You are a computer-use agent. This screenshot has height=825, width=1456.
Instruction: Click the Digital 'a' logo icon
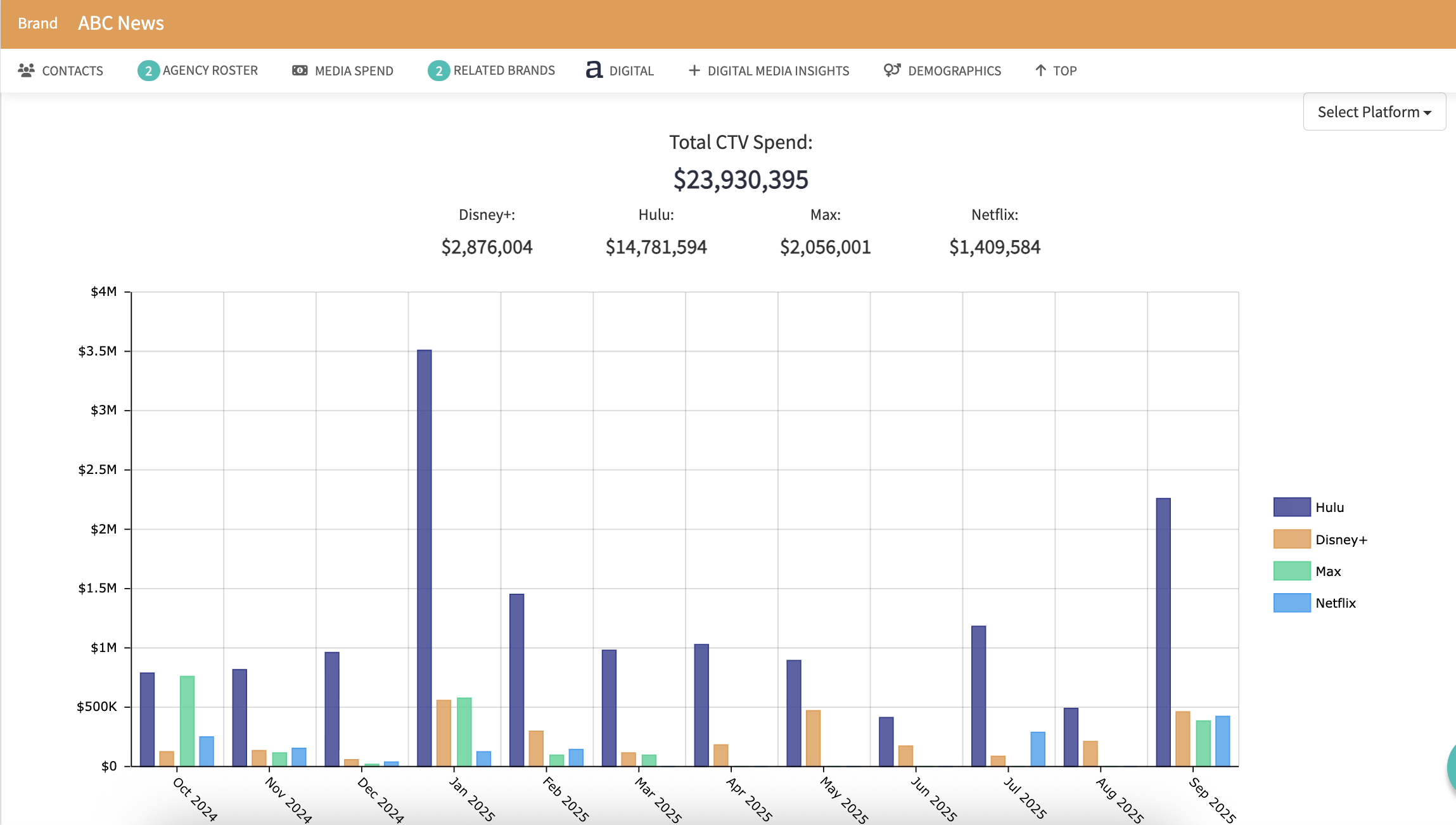(x=594, y=70)
